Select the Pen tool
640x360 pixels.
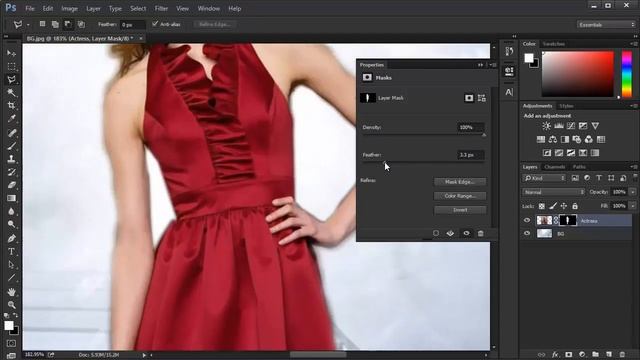tap(11, 238)
